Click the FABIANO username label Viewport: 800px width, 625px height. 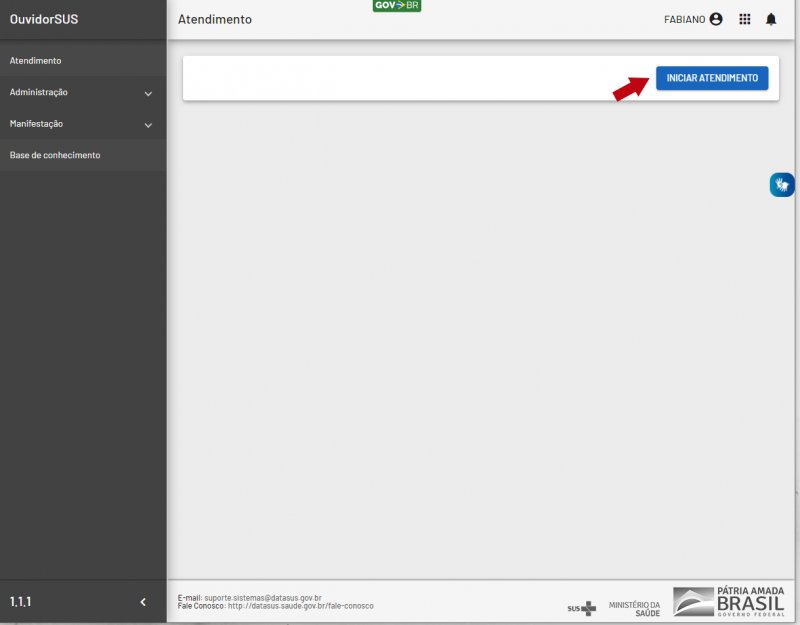pos(684,19)
